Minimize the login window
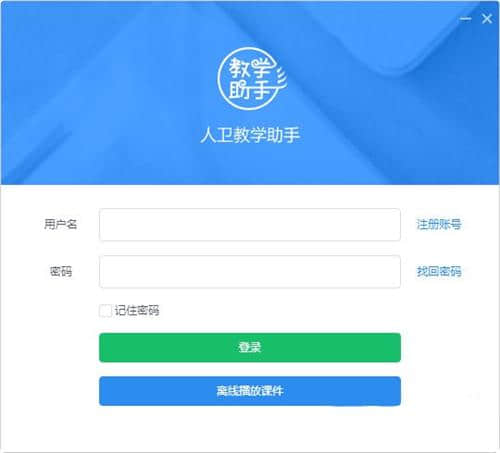The image size is (500, 453). 466,19
